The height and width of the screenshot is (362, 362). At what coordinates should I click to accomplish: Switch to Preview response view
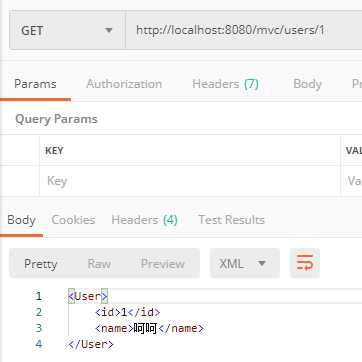coord(163,264)
